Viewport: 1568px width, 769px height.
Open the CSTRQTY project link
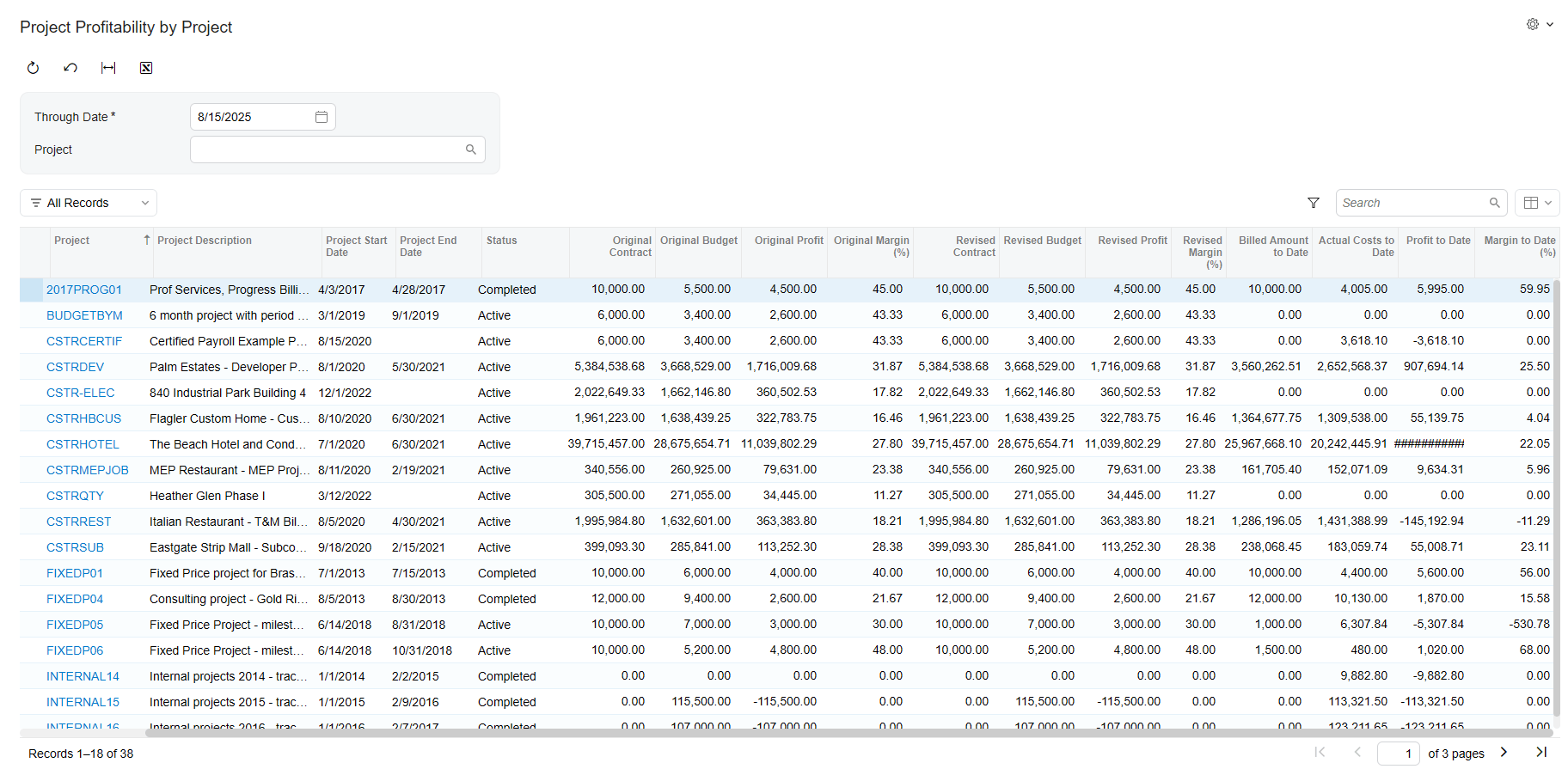coord(75,496)
